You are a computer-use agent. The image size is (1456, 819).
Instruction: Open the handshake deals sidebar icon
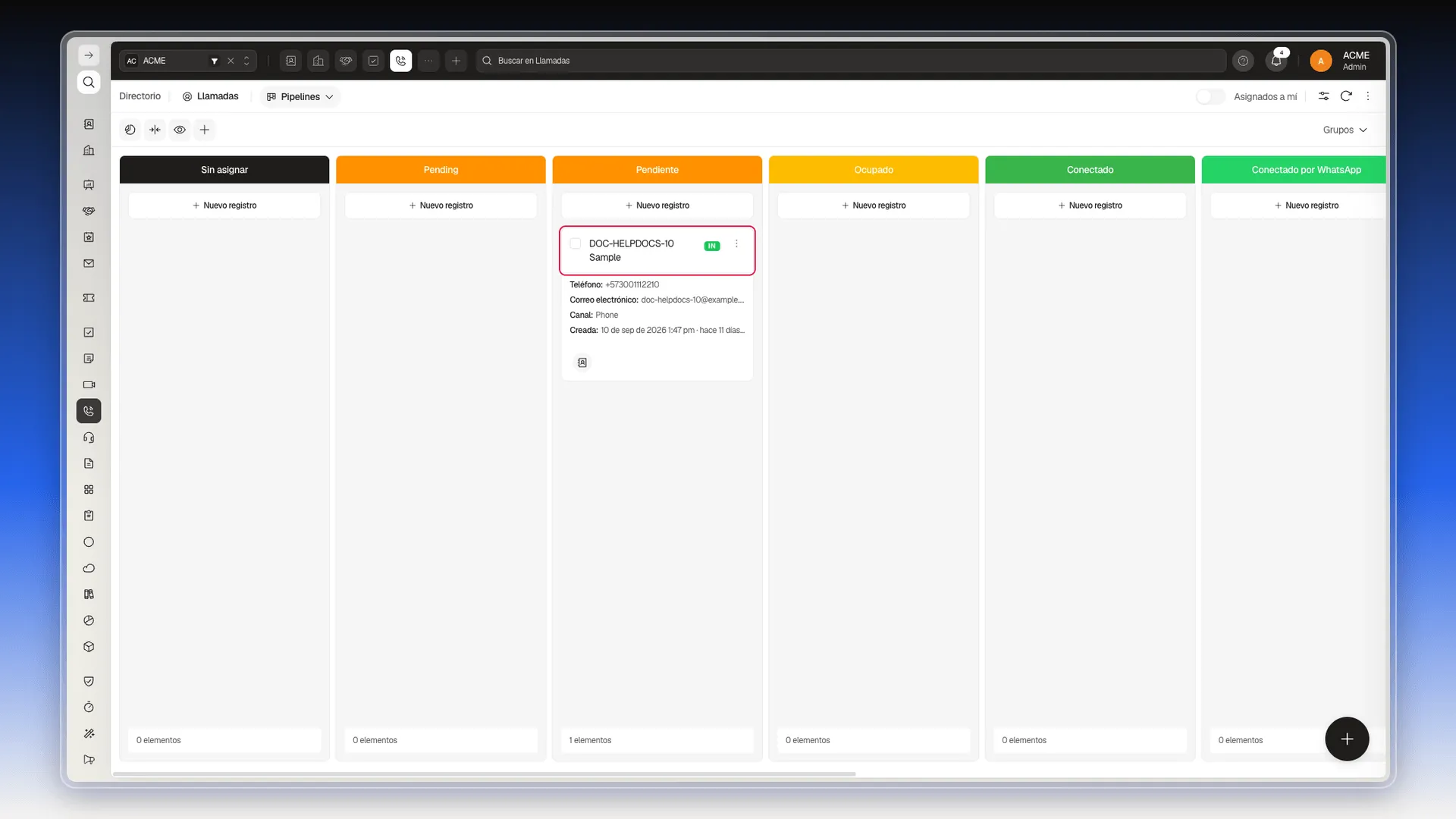pos(89,211)
